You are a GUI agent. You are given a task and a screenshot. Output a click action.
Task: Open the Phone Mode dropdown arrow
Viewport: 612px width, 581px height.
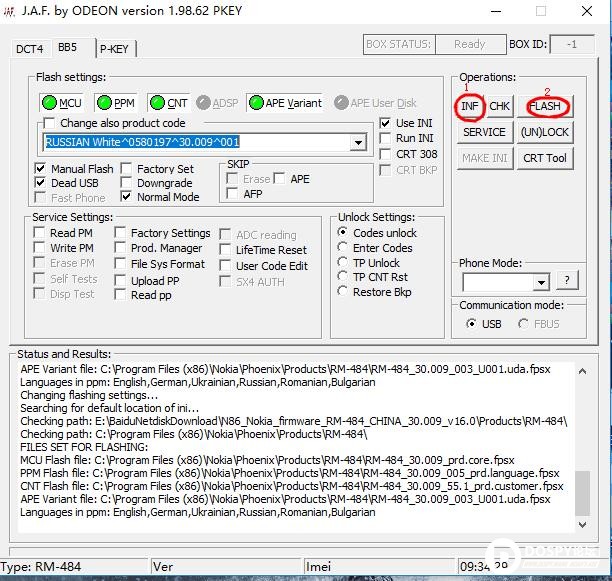coord(541,282)
